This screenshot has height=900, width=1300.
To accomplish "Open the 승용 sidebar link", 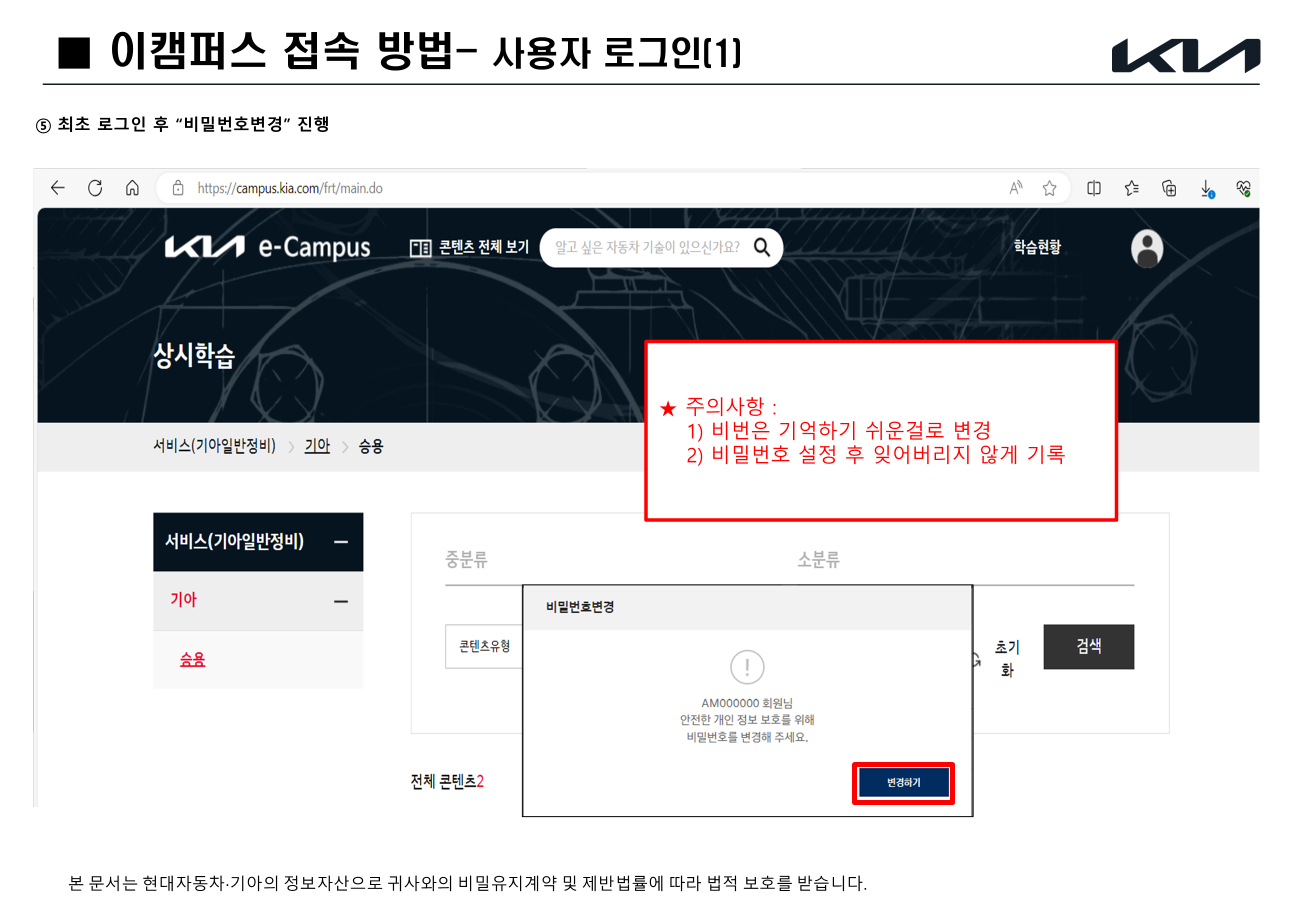I will click(192, 660).
